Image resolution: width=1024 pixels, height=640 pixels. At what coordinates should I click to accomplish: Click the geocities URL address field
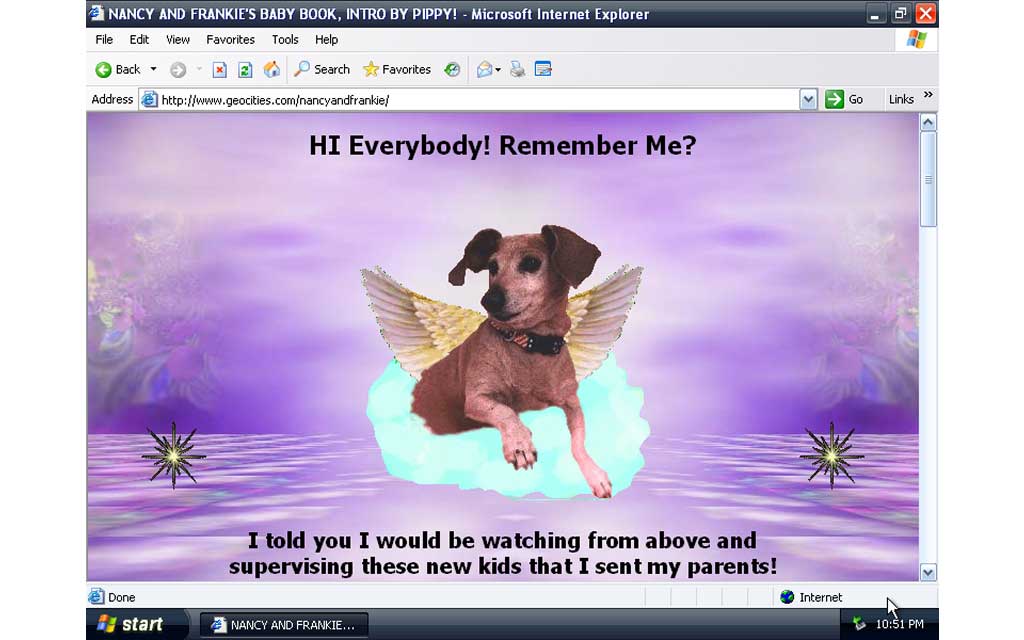tap(470, 100)
